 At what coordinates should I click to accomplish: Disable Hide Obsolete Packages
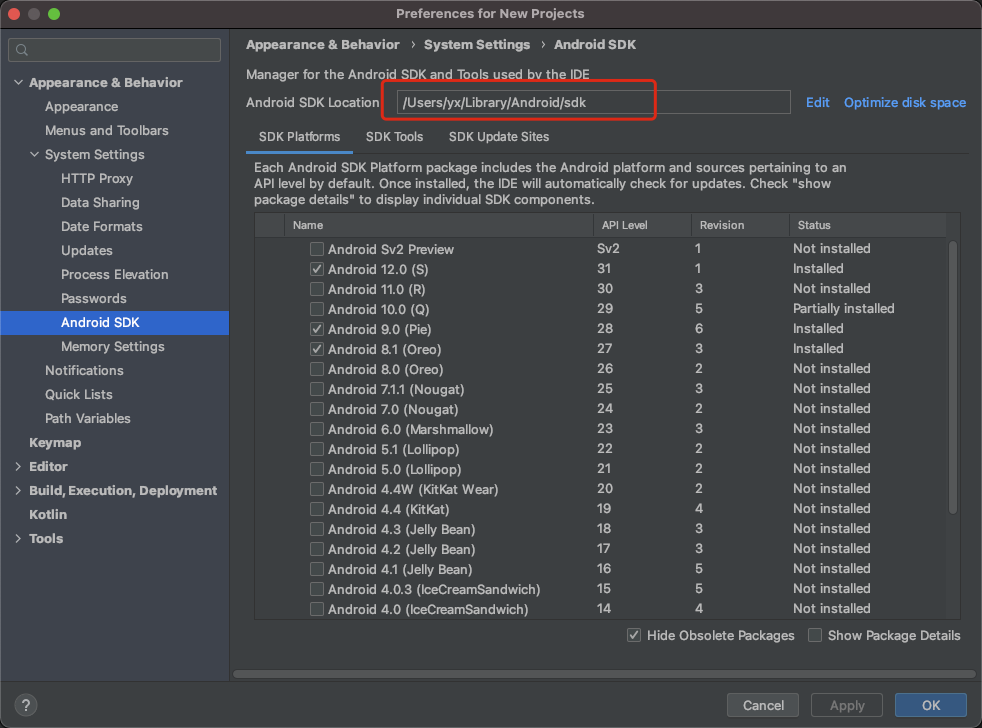(634, 635)
